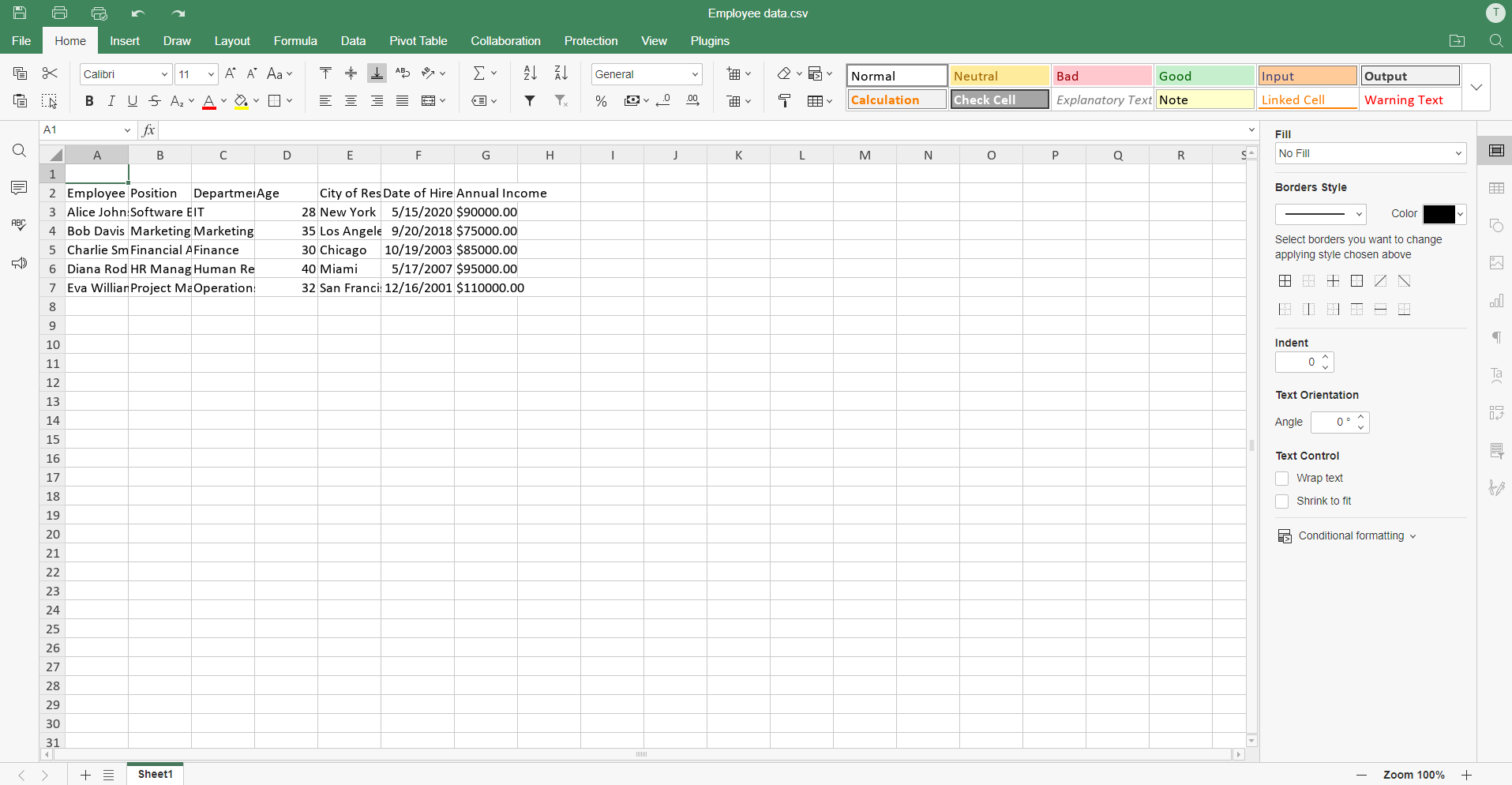This screenshot has height=785, width=1512.
Task: Open the No Fill dropdown
Action: pyautogui.click(x=1371, y=153)
